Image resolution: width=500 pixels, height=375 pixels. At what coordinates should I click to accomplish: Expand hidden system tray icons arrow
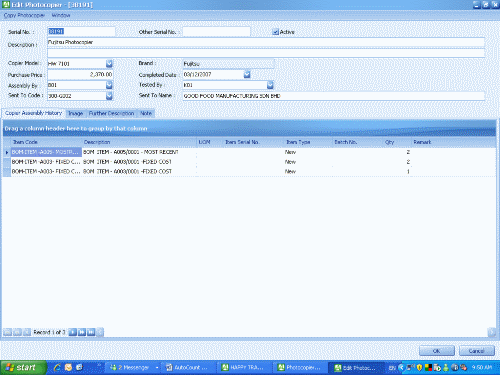[x=401, y=367]
